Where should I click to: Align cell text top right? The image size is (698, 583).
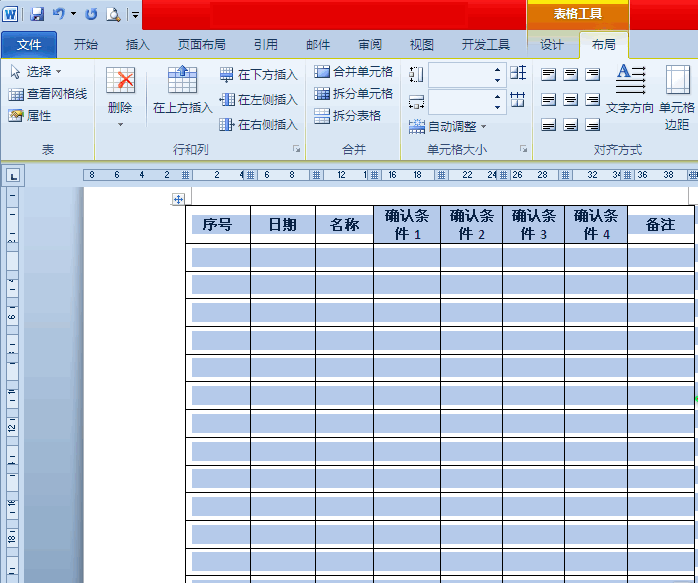click(592, 74)
